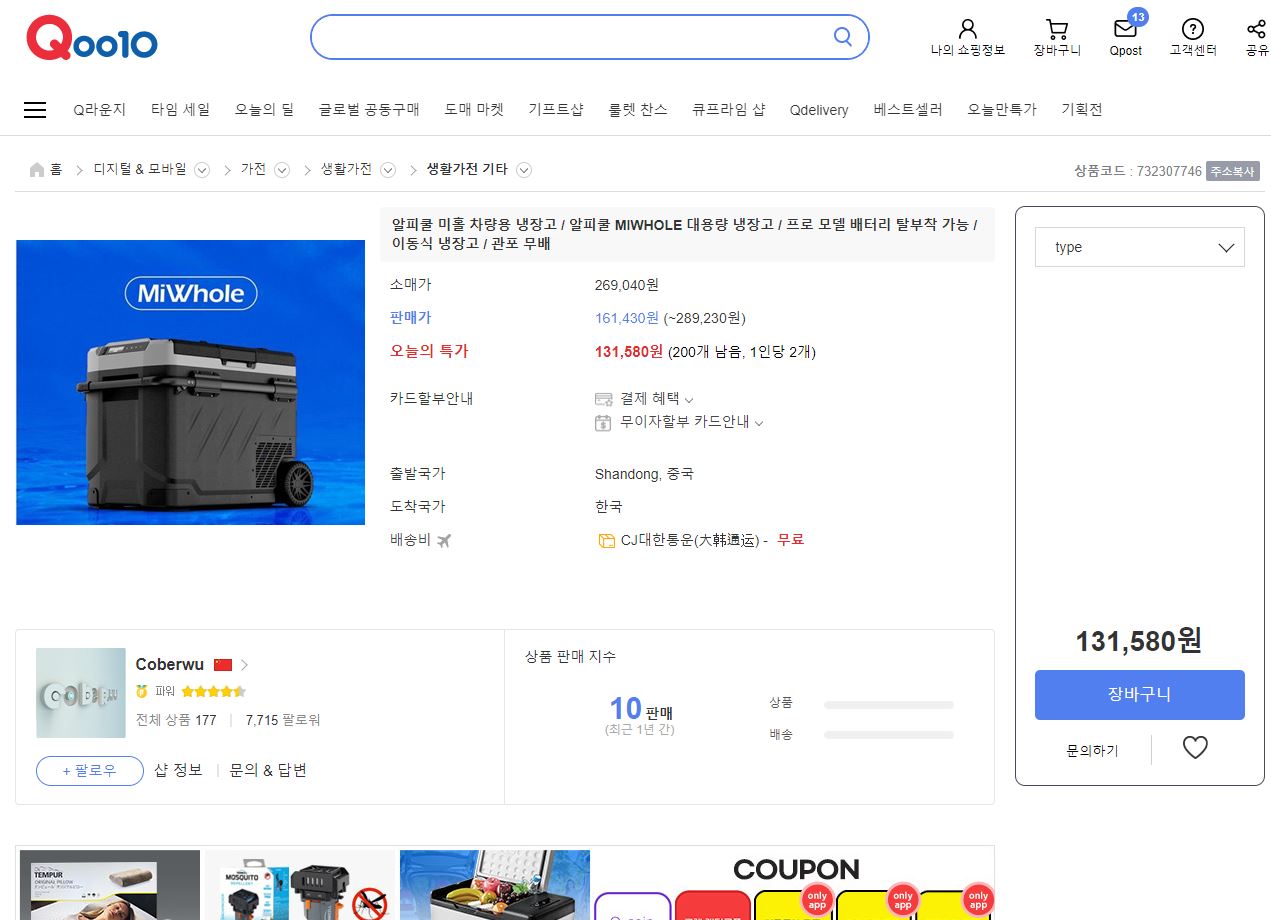Click the product title text
1271x920 pixels.
tap(685, 234)
